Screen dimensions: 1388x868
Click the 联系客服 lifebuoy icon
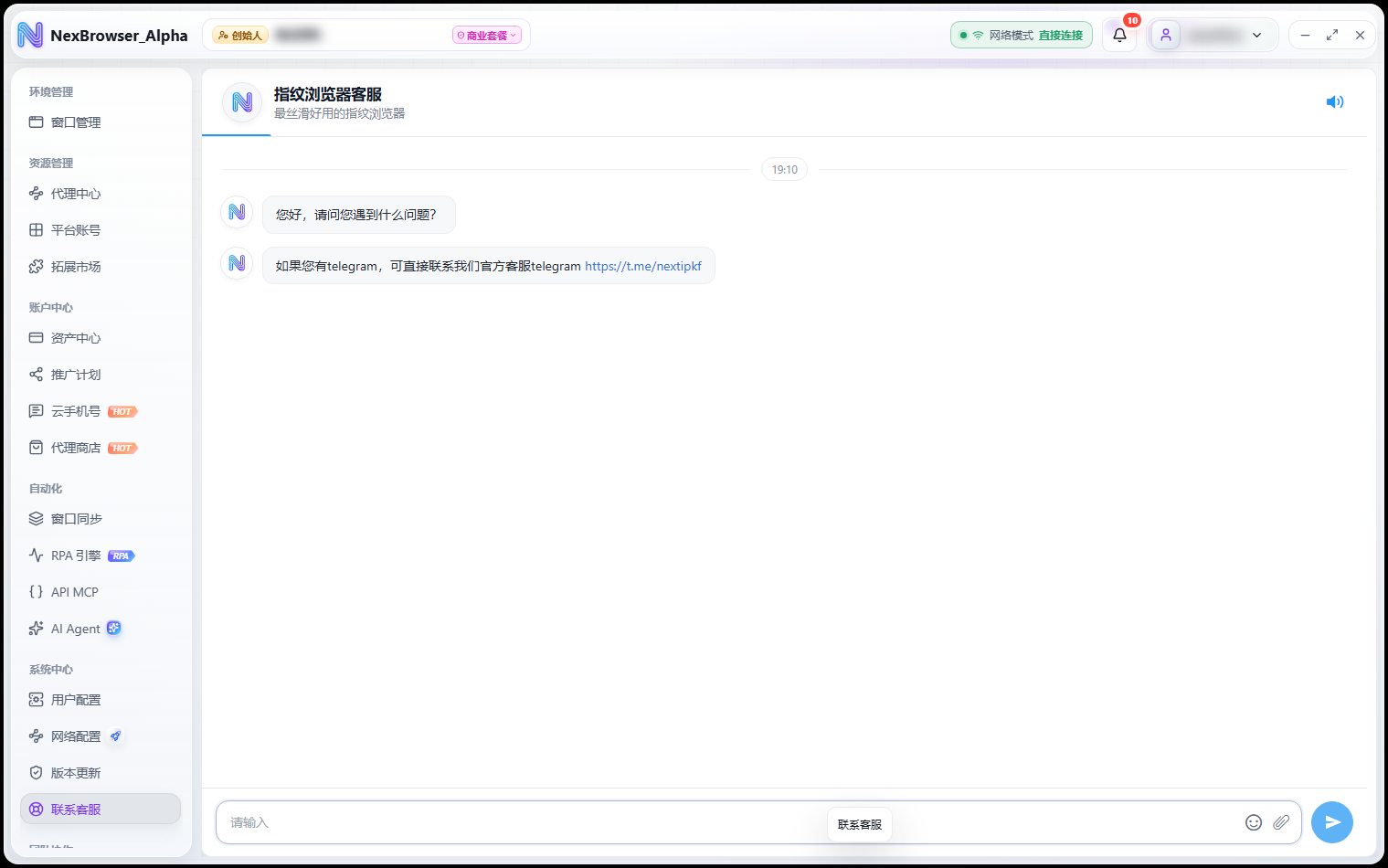[x=36, y=810]
